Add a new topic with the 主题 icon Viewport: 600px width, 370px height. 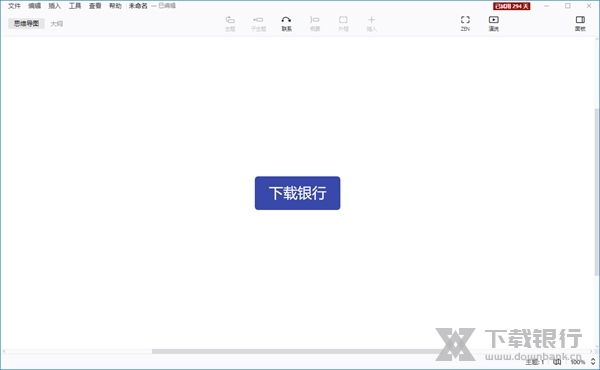(230, 23)
